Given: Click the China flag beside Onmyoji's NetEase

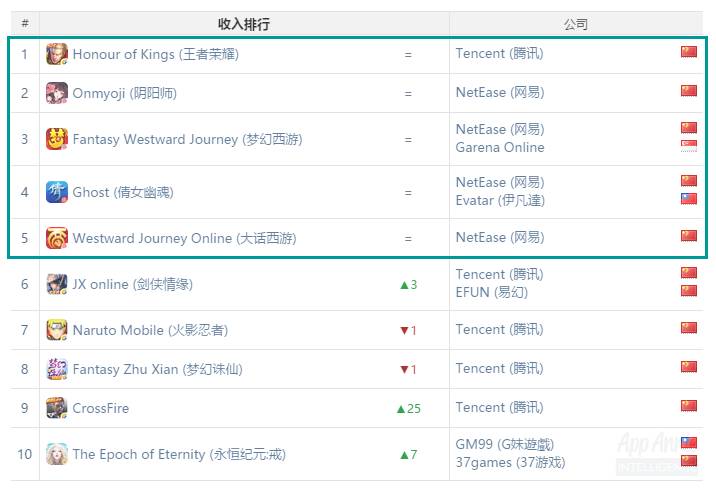Looking at the screenshot, I should coord(689,91).
